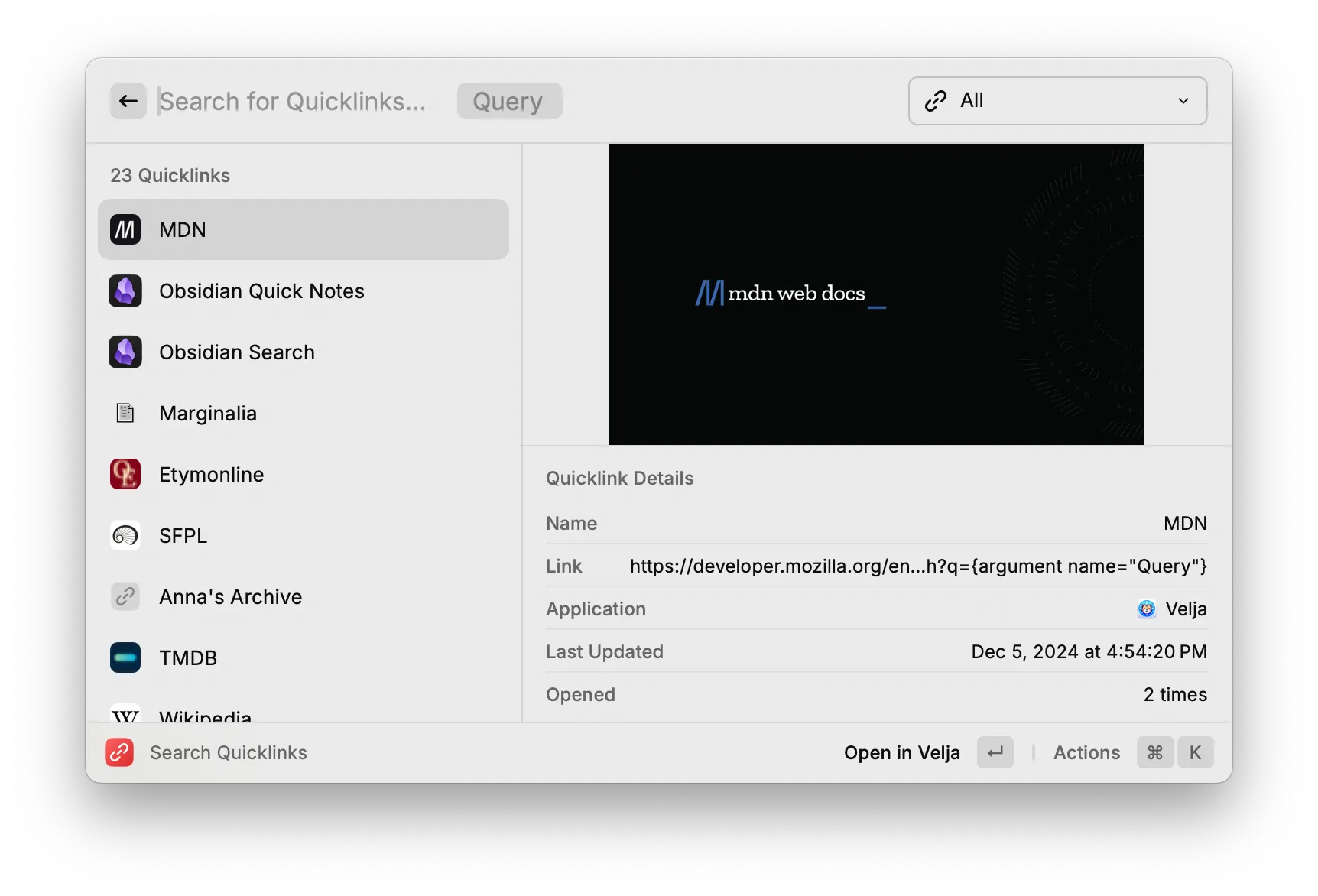Expand the chevron on the All selector

1183,100
